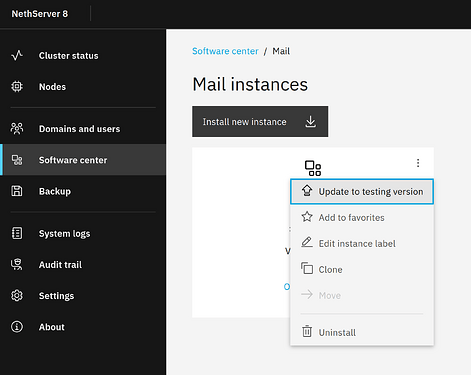This screenshot has height=375, width=471.
Task: Click the Audit trail icon
Action: (17, 264)
